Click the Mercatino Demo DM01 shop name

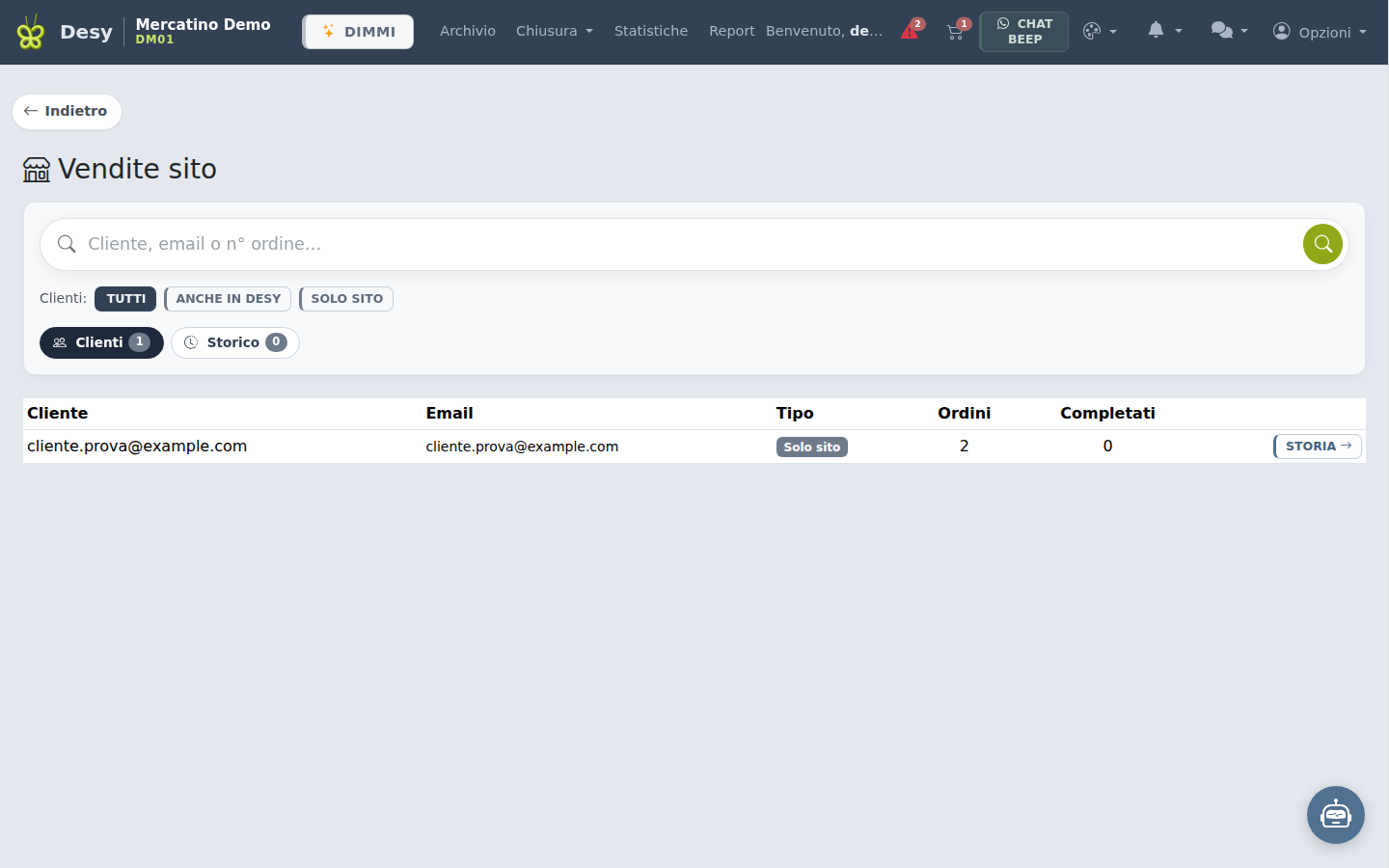[x=203, y=31]
